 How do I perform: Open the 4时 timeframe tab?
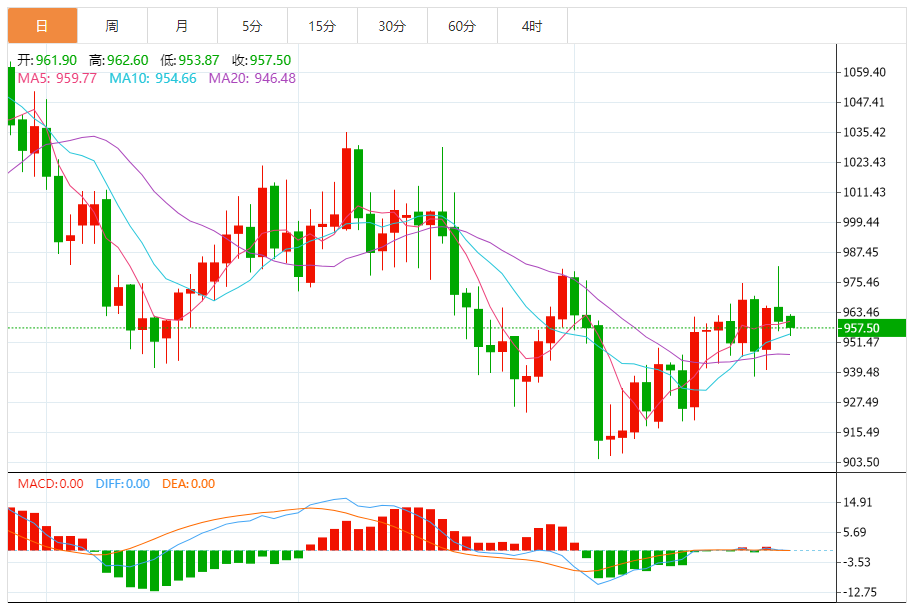(532, 26)
